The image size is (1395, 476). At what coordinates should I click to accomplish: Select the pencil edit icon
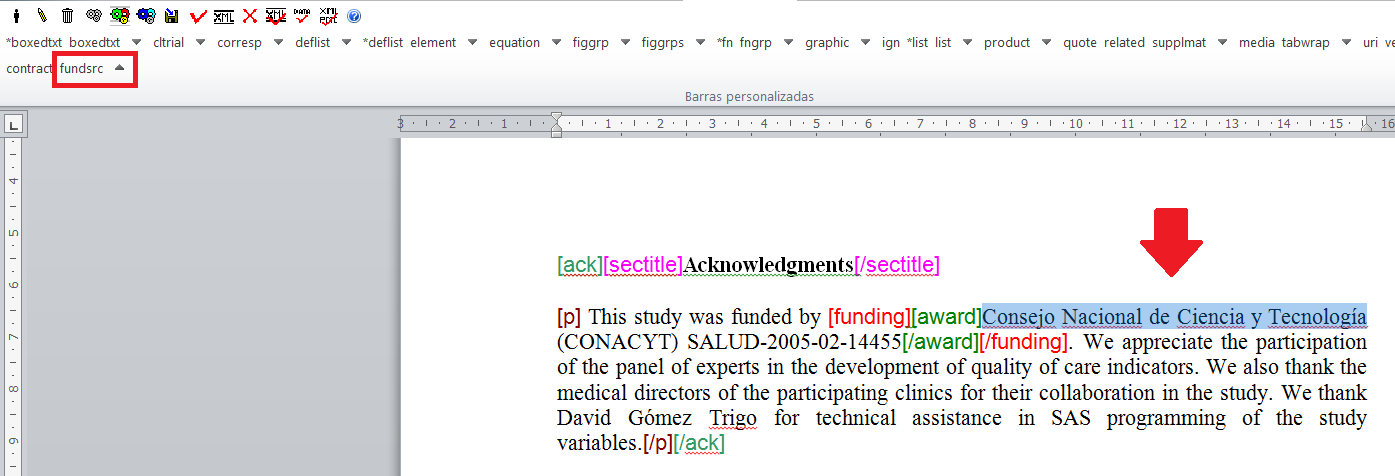42,16
